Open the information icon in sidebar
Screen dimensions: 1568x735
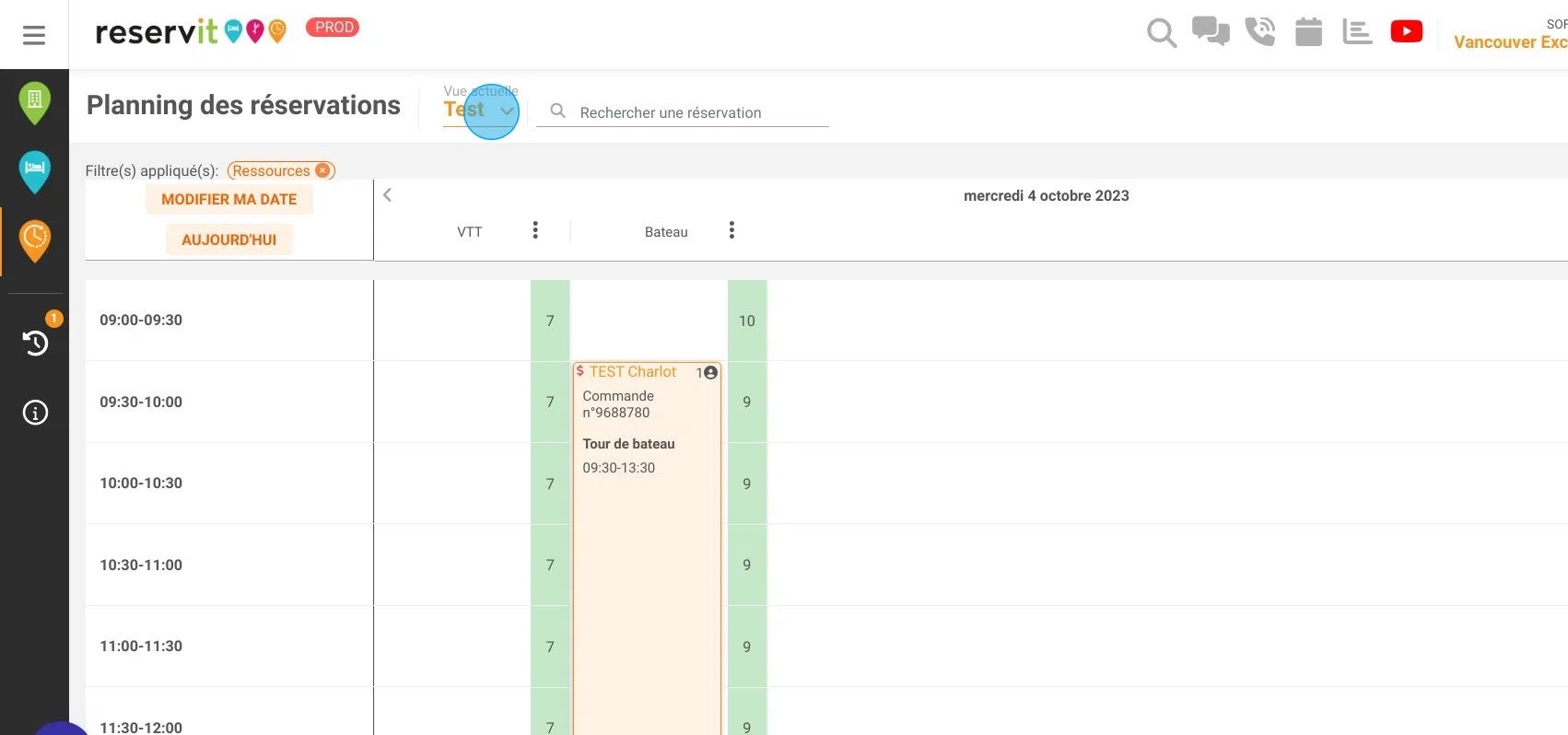coord(35,412)
